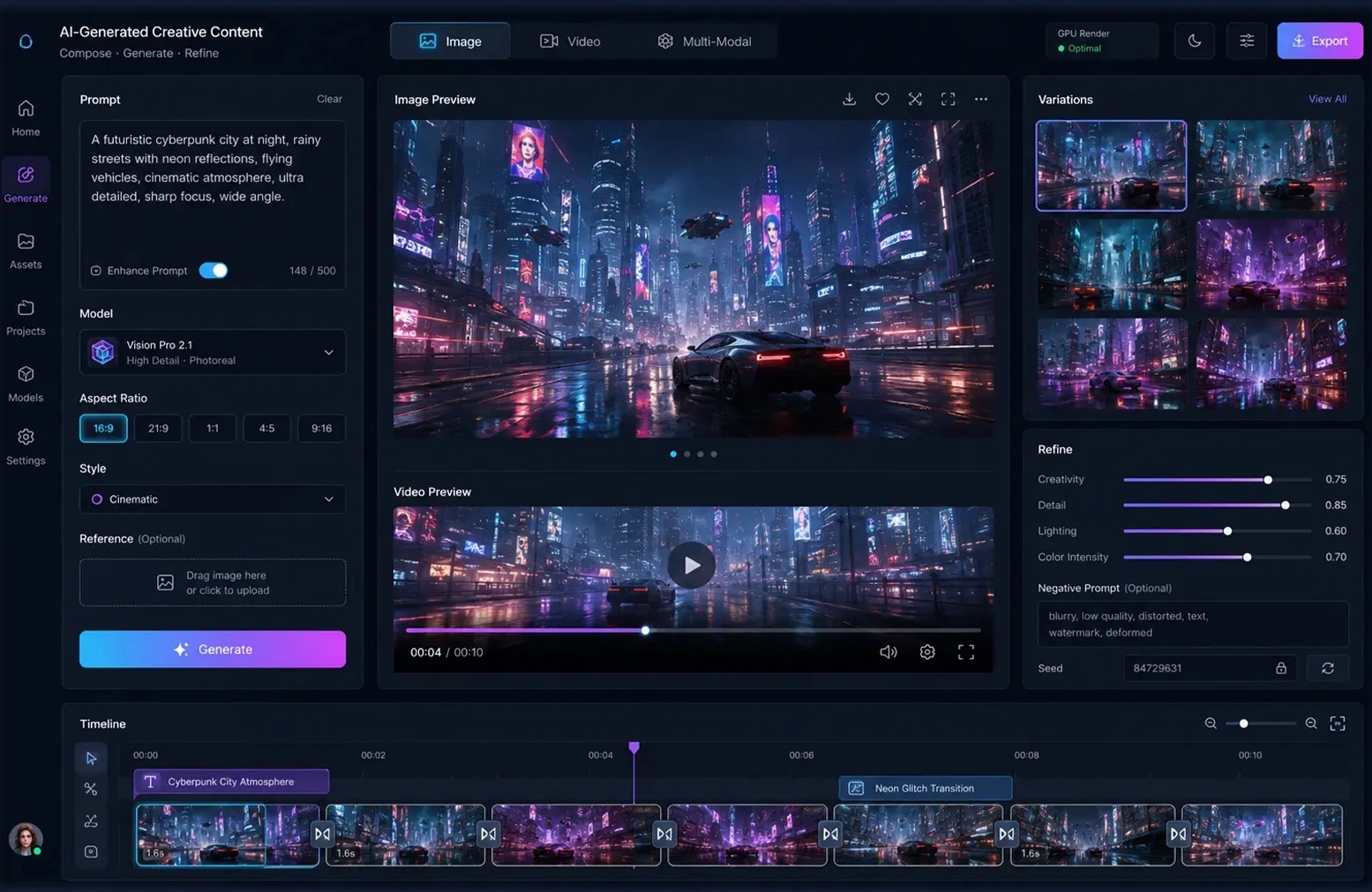The width and height of the screenshot is (1372, 892).
Task: Adjust the timeline zoom slider
Action: [1261, 723]
